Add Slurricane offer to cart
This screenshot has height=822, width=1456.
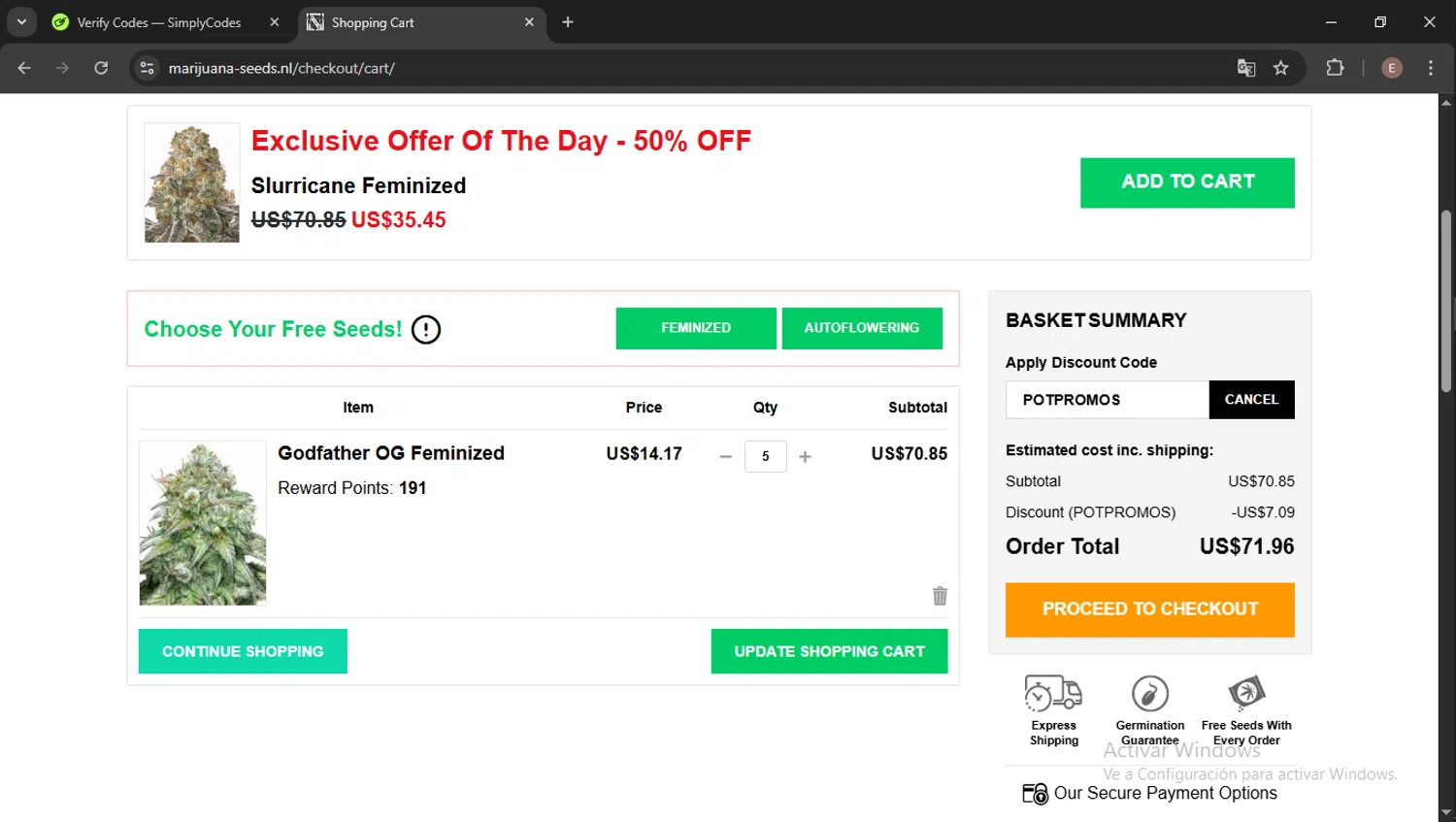click(1187, 182)
